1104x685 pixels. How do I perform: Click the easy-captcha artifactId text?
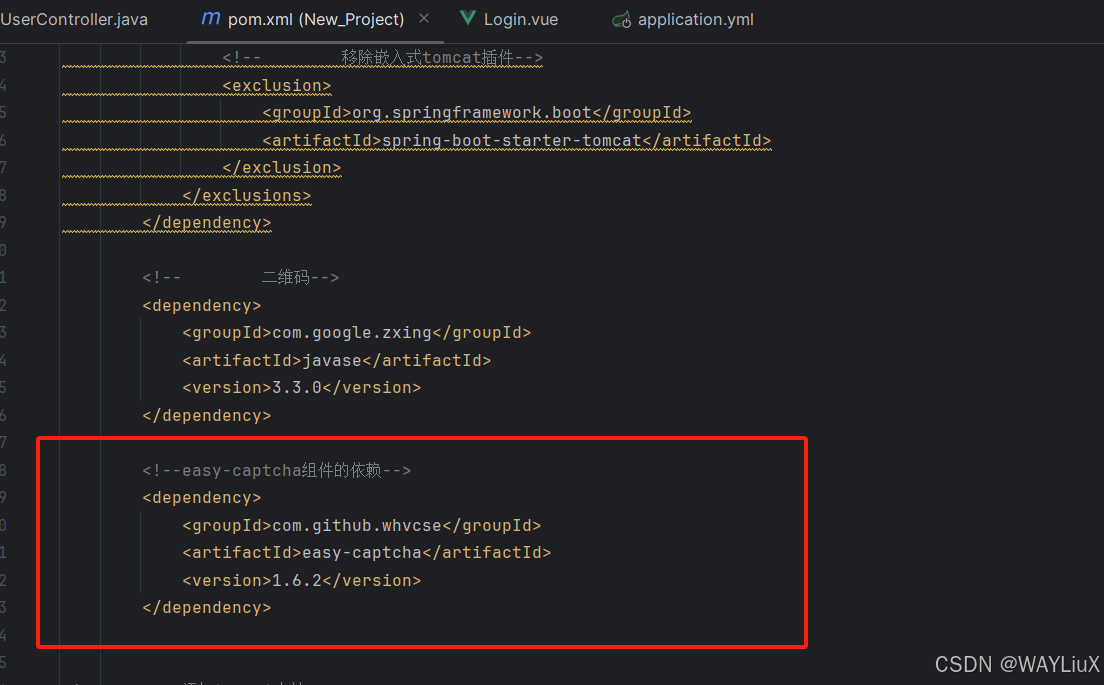pyautogui.click(x=360, y=552)
